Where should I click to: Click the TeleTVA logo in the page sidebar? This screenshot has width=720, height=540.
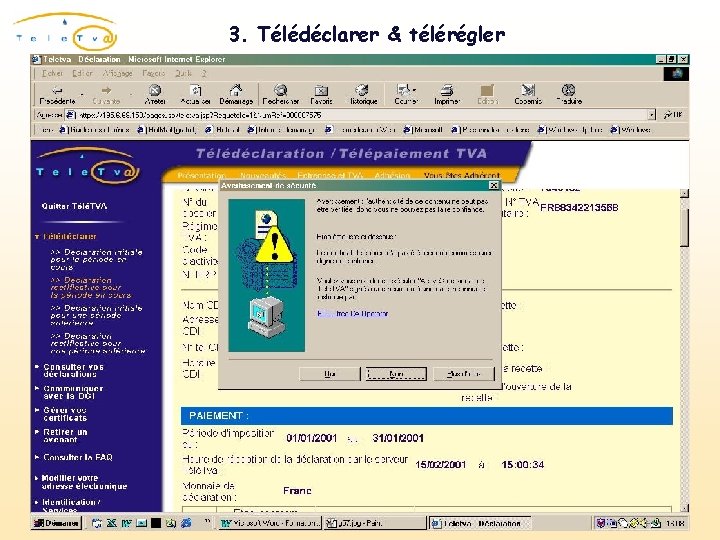point(87,166)
